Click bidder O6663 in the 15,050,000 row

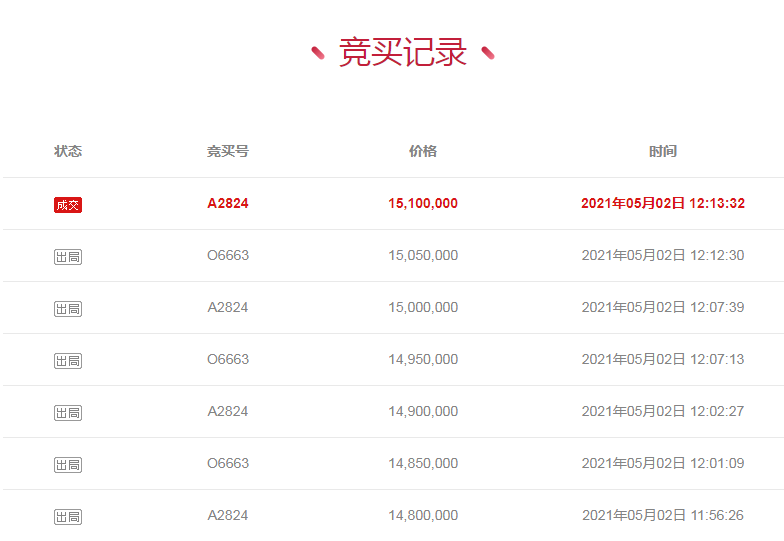click(x=228, y=256)
